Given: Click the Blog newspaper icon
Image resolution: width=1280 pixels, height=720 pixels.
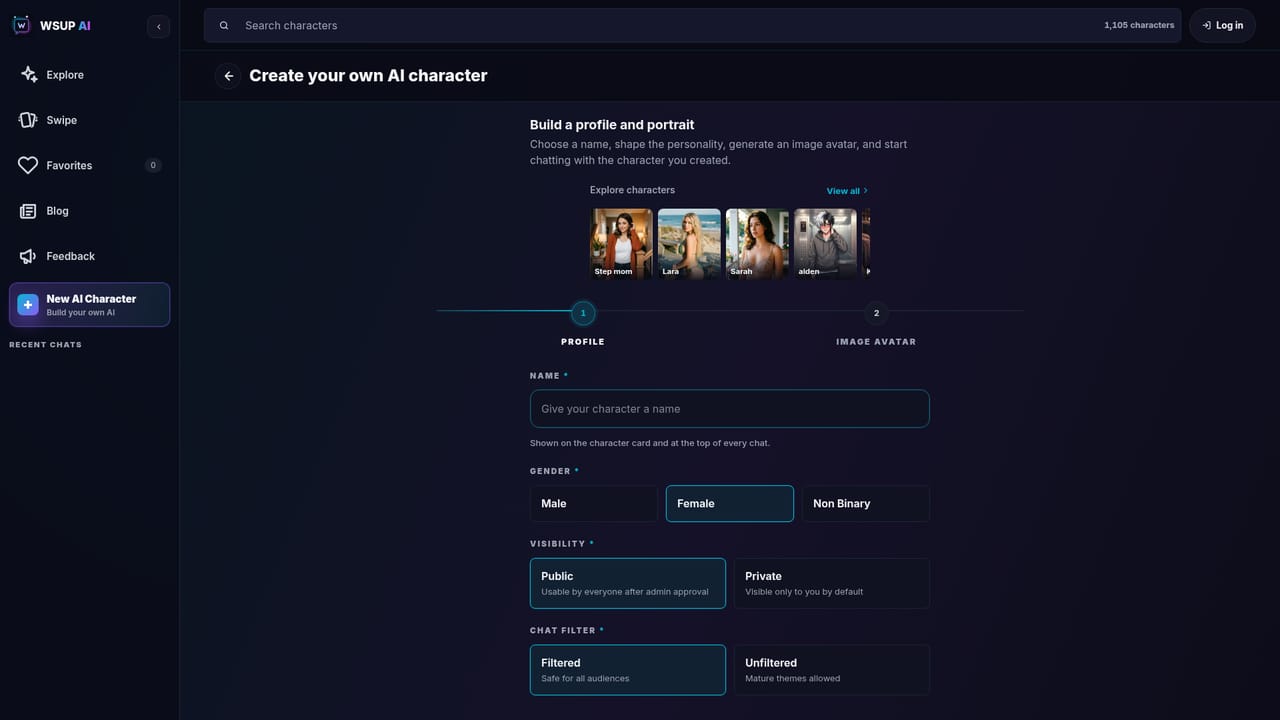Looking at the screenshot, I should click(x=28, y=211).
